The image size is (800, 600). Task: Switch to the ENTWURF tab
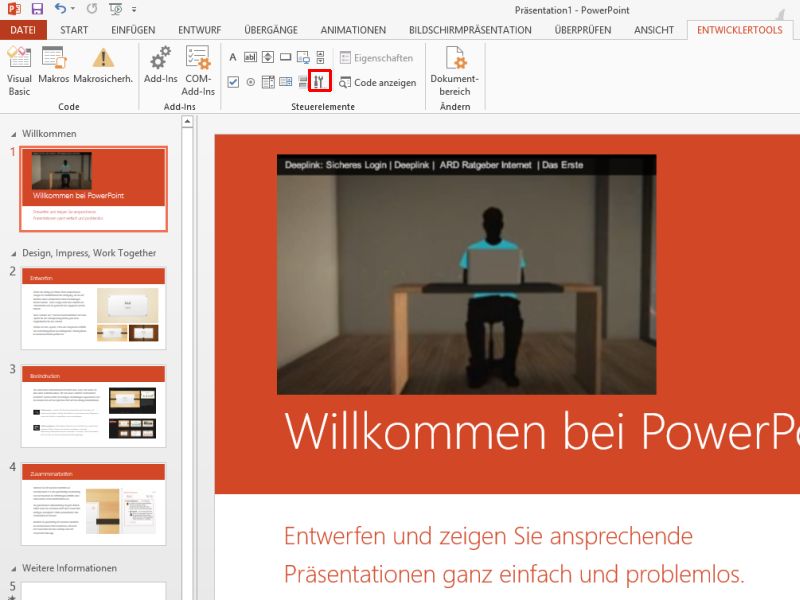[x=199, y=30]
